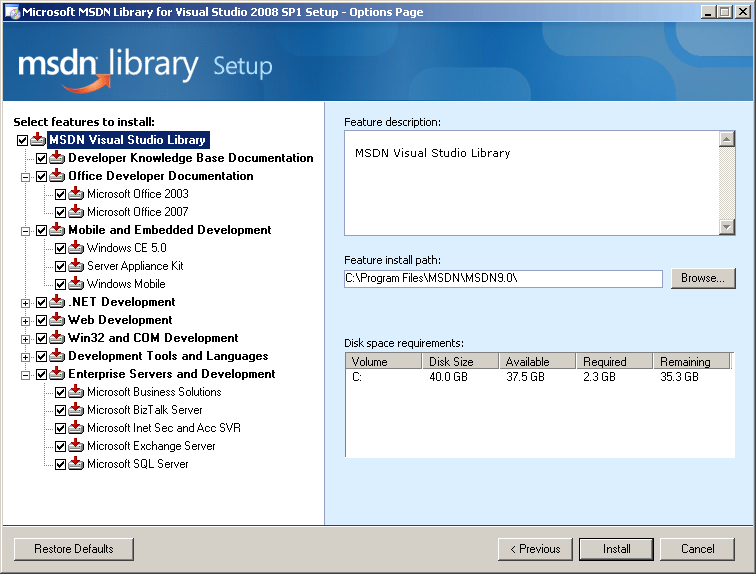Click install icon beside .NET Development
Viewport: 756px width, 574px height.
click(57, 302)
